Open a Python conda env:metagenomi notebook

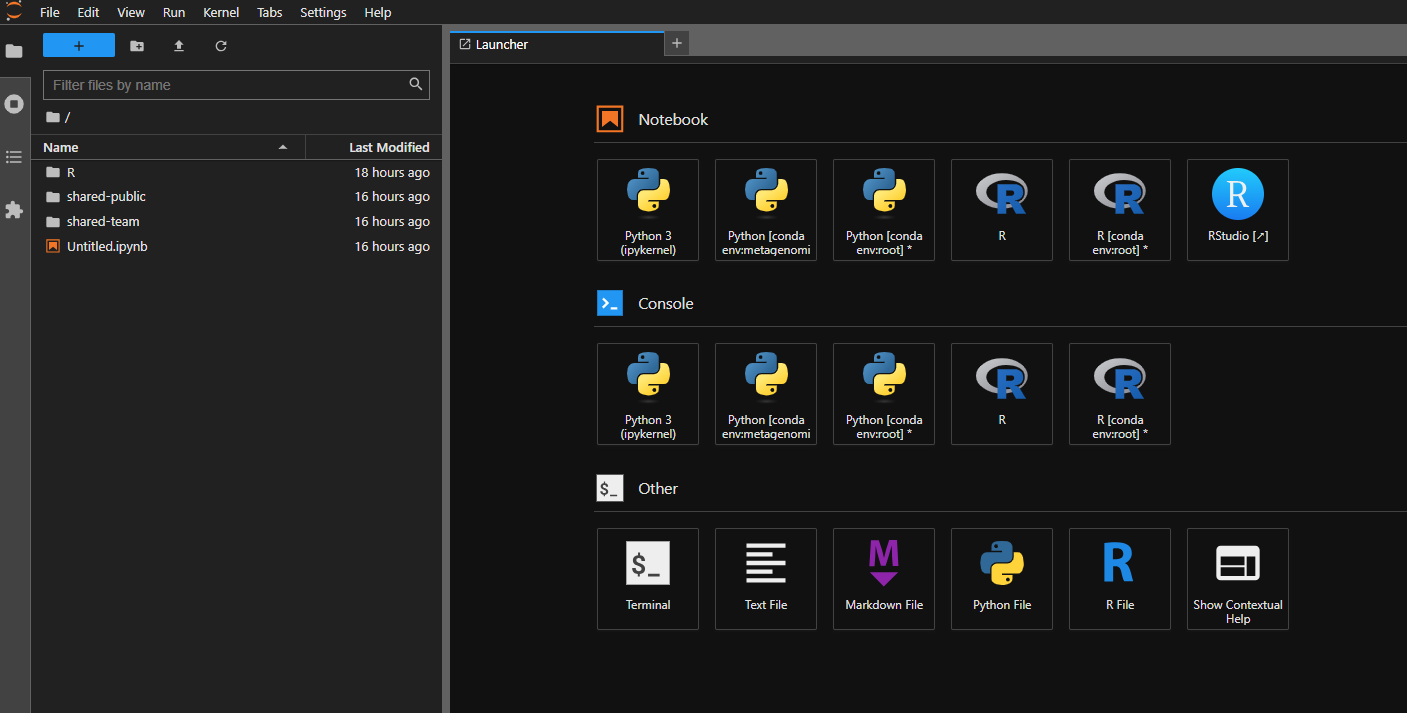pos(765,210)
